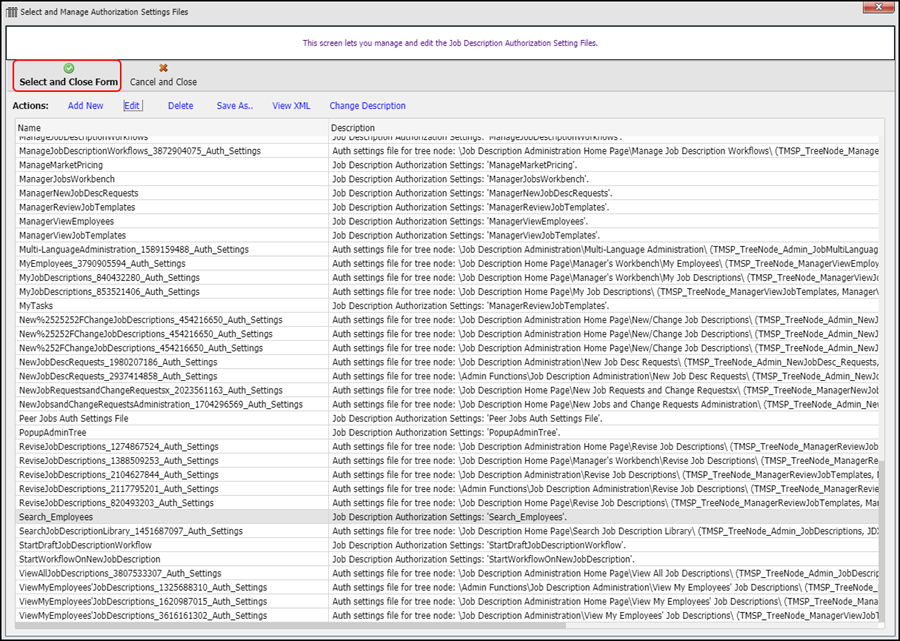Select New%25252FChangeJobDescriptions_454216650_Auth_Settings row
Viewport: 900px width, 641px height.
pyautogui.click(x=447, y=334)
